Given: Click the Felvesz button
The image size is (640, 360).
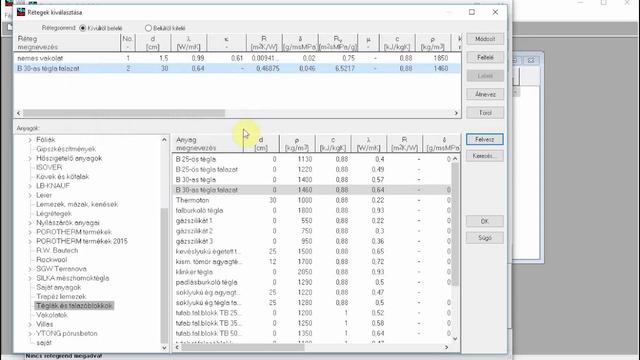Looking at the screenshot, I should click(x=485, y=140).
